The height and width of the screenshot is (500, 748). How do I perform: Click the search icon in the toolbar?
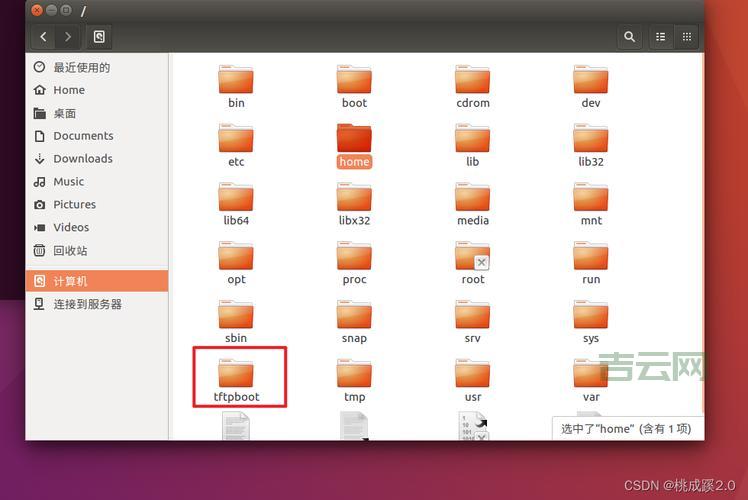(x=629, y=37)
